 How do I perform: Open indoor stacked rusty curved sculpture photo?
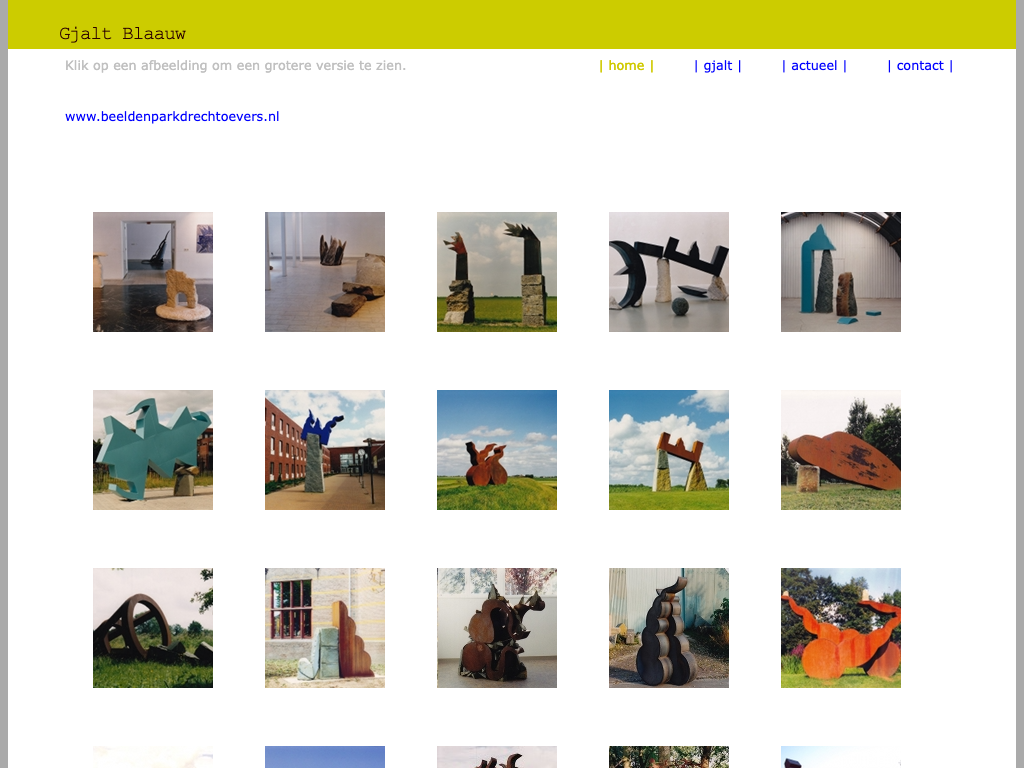(x=497, y=628)
